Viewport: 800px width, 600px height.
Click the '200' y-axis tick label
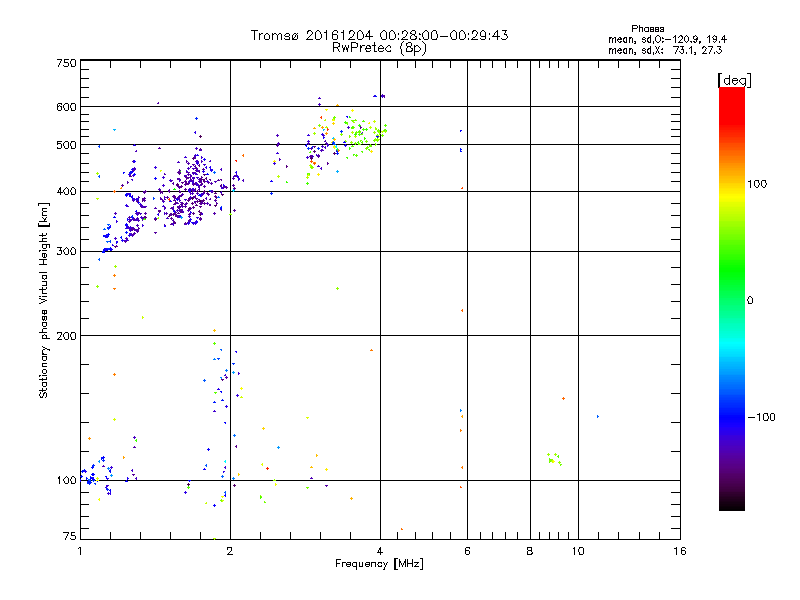[66, 336]
